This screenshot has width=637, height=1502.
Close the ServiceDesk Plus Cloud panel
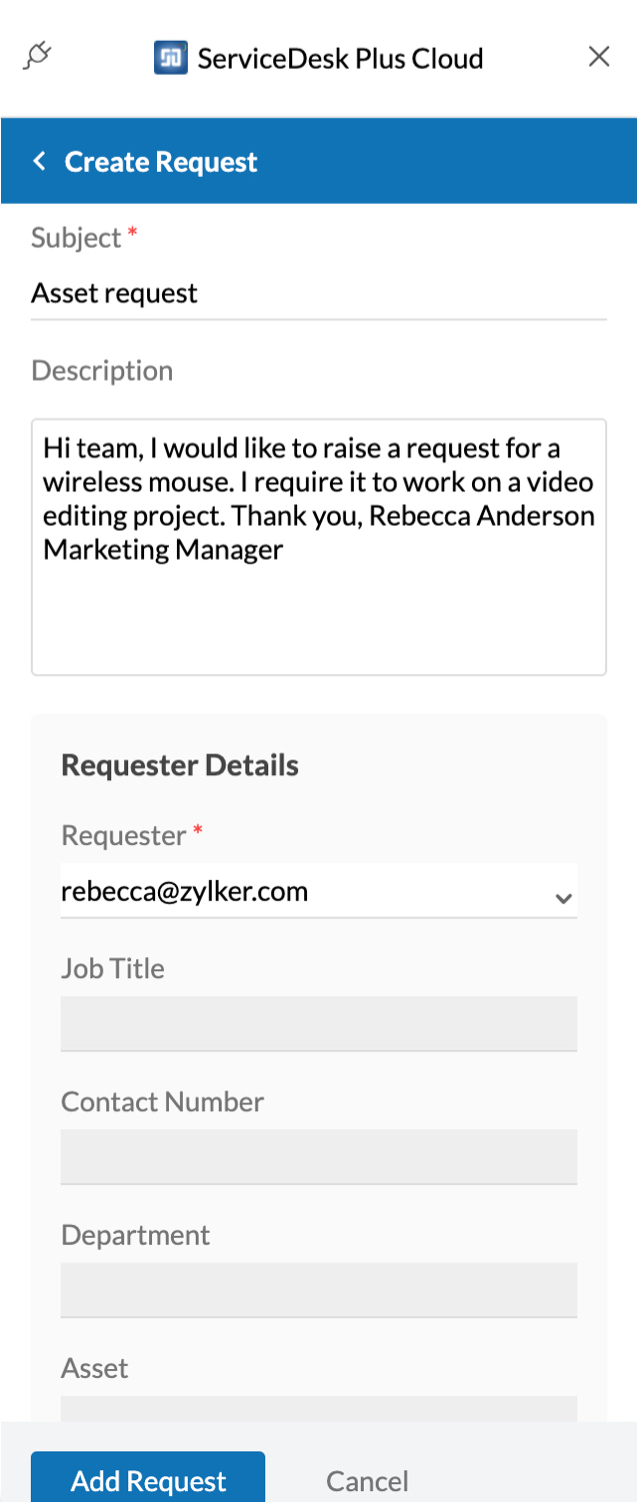click(599, 57)
